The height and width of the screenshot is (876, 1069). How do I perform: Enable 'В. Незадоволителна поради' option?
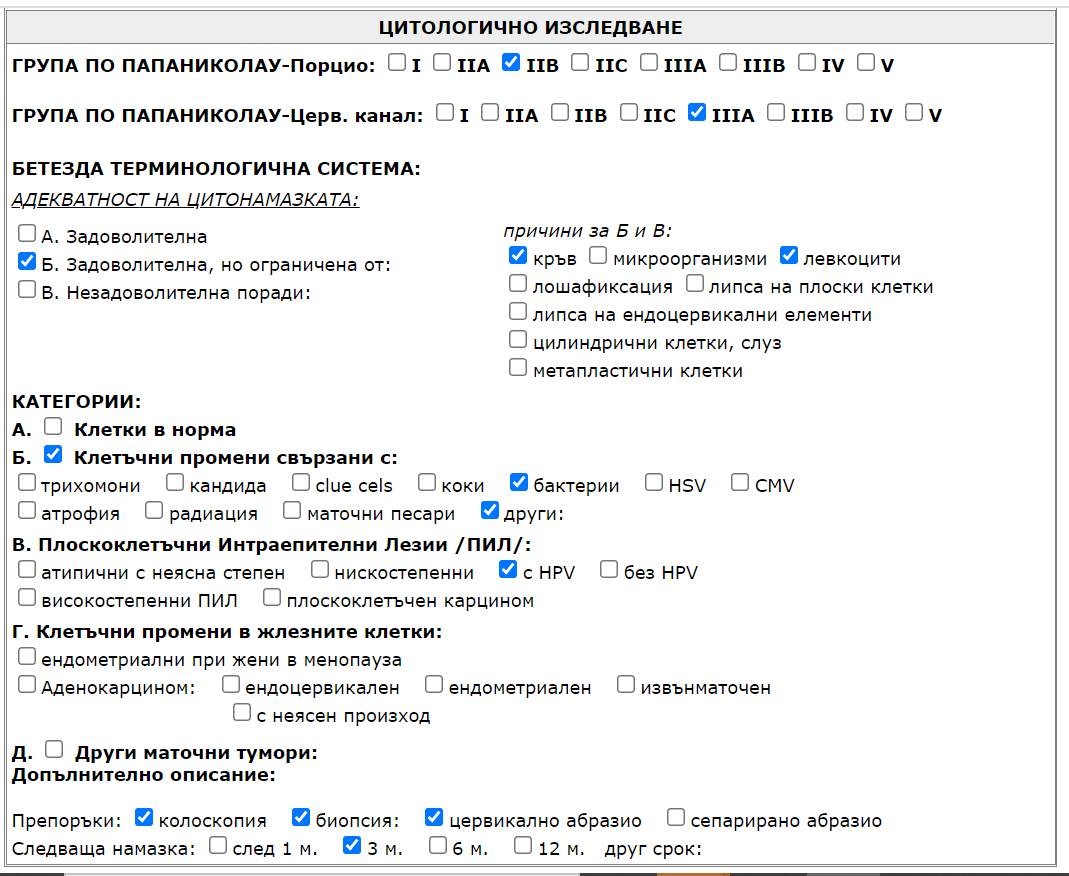[27, 291]
